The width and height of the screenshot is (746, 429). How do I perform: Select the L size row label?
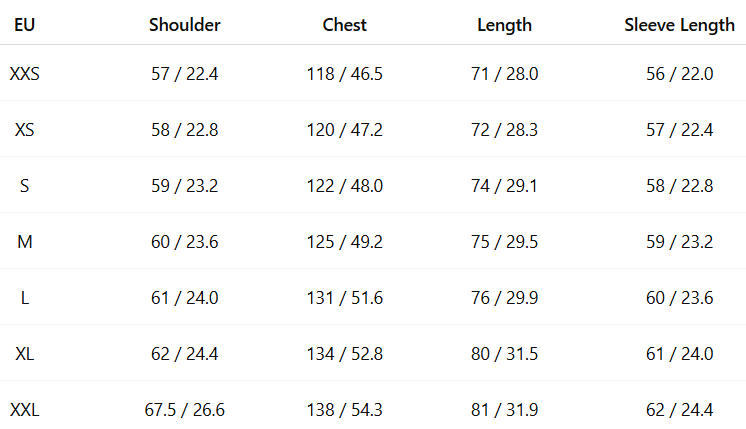click(24, 297)
